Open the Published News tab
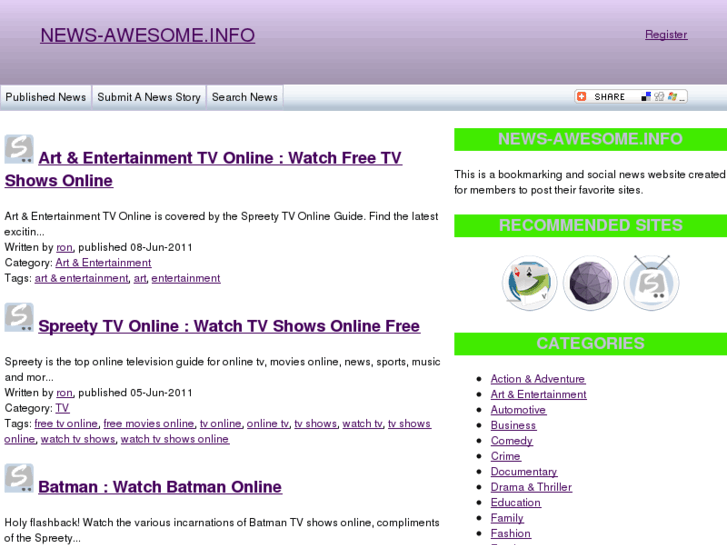This screenshot has height=545, width=727. (45, 97)
